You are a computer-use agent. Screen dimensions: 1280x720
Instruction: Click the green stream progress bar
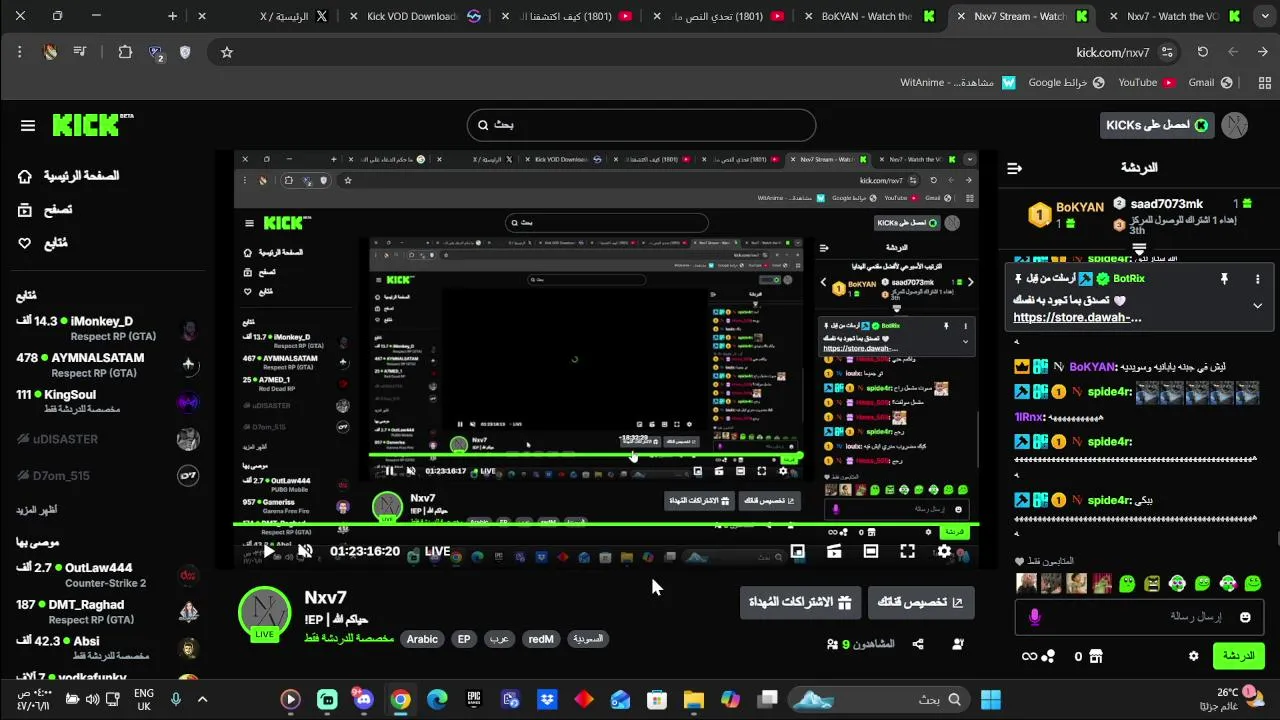pos(606,524)
